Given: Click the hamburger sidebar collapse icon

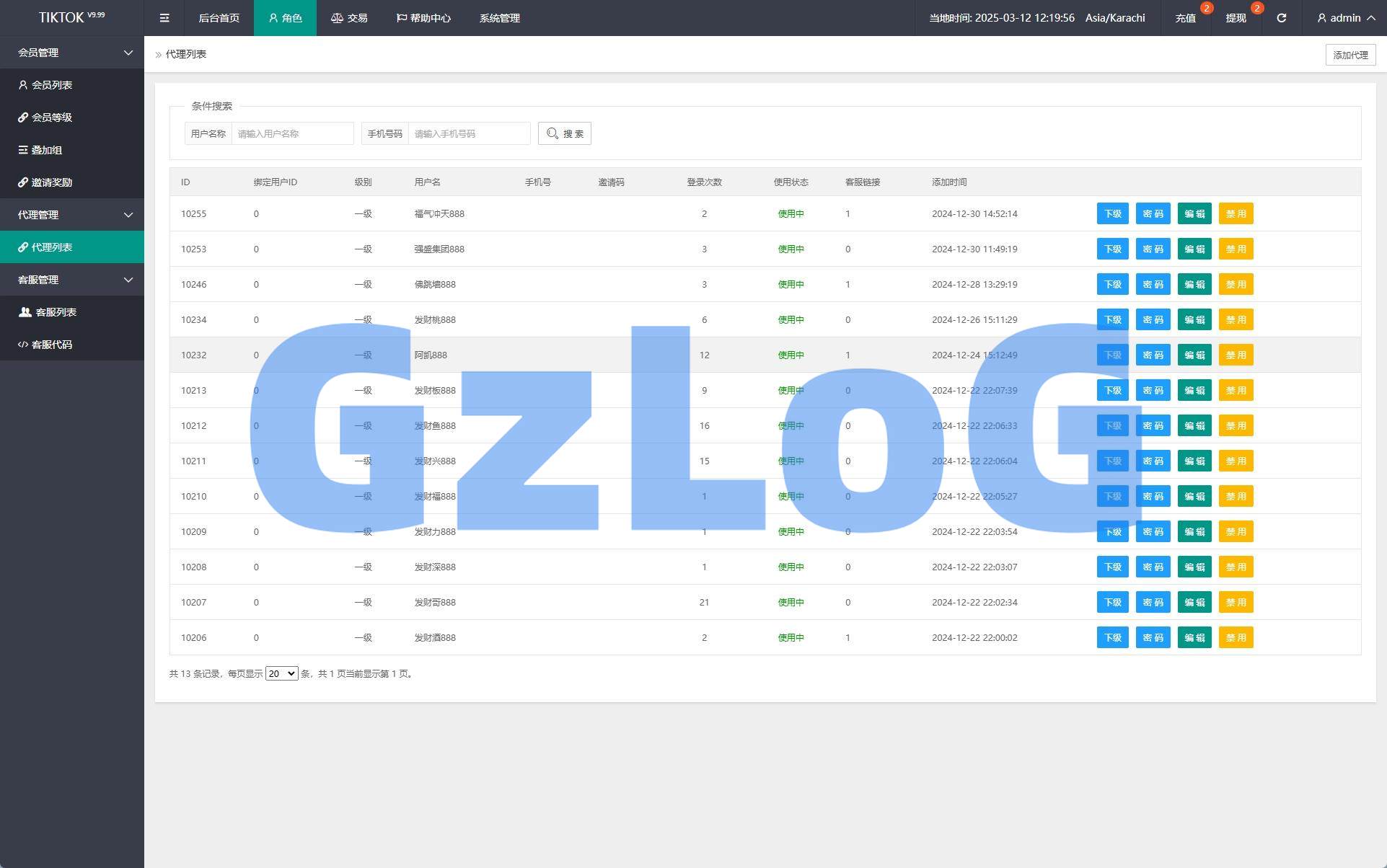Looking at the screenshot, I should (164, 18).
